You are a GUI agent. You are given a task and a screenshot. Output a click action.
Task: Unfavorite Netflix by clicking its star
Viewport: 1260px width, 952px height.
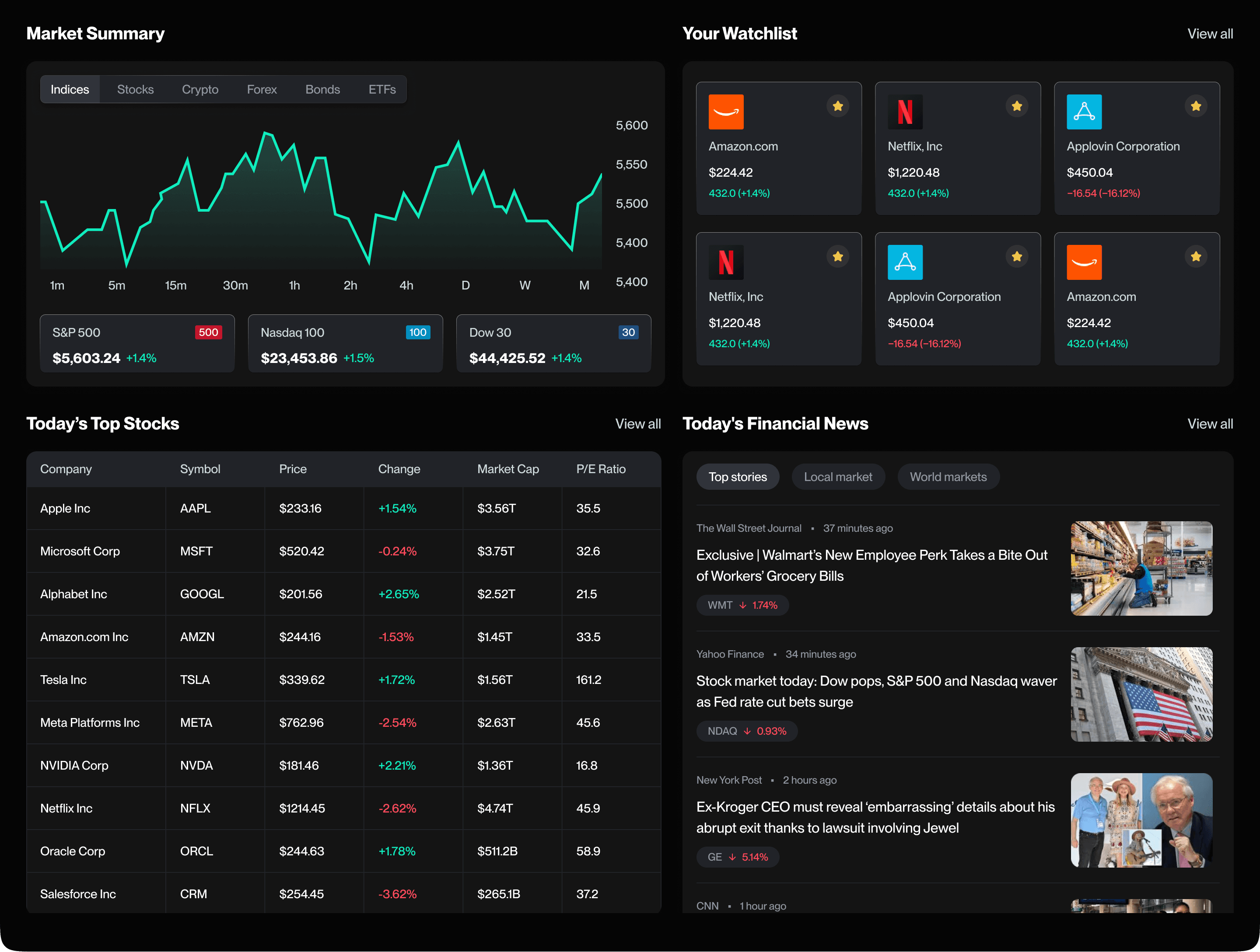[x=1017, y=105]
